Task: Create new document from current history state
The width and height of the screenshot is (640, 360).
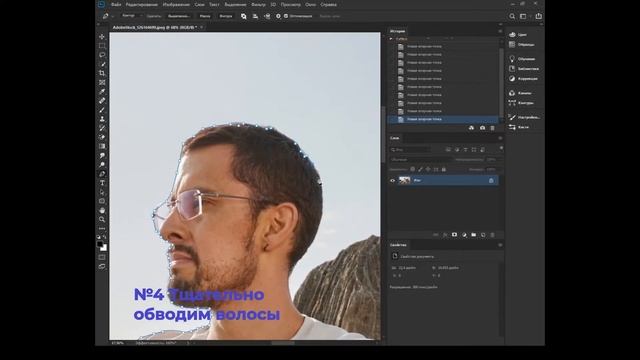Action: 471,128
